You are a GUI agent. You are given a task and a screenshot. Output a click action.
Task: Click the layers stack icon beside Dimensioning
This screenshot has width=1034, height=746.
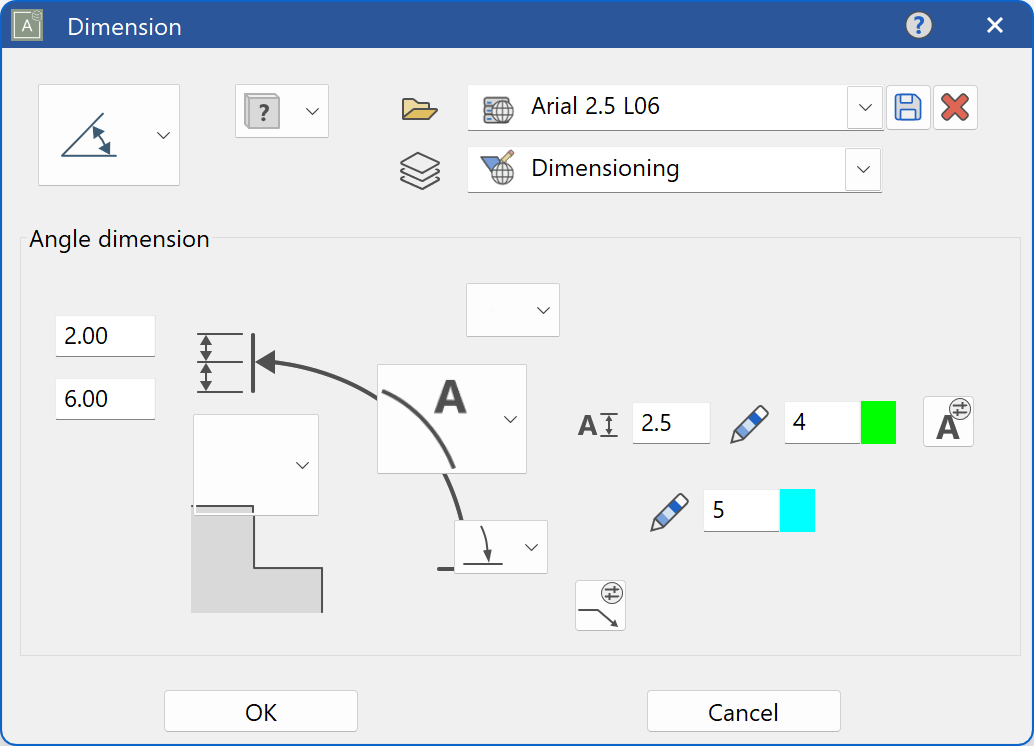(x=421, y=170)
